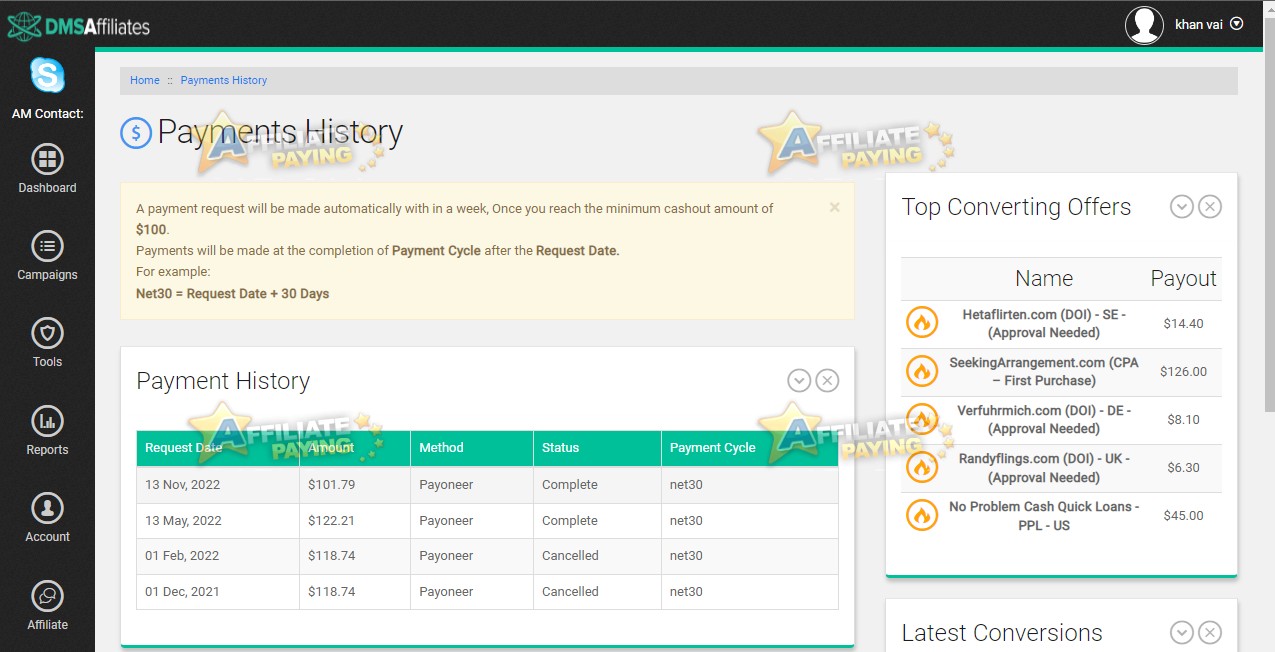The height and width of the screenshot is (652, 1275).
Task: Click flame icon for No Problem Cash offer
Action: tap(921, 515)
